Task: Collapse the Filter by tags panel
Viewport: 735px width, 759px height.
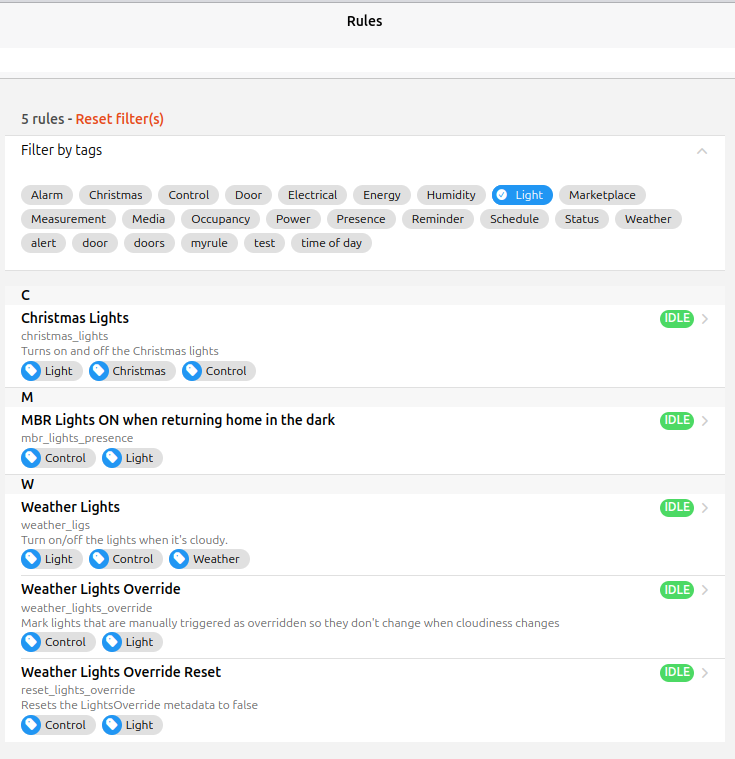Action: click(702, 151)
